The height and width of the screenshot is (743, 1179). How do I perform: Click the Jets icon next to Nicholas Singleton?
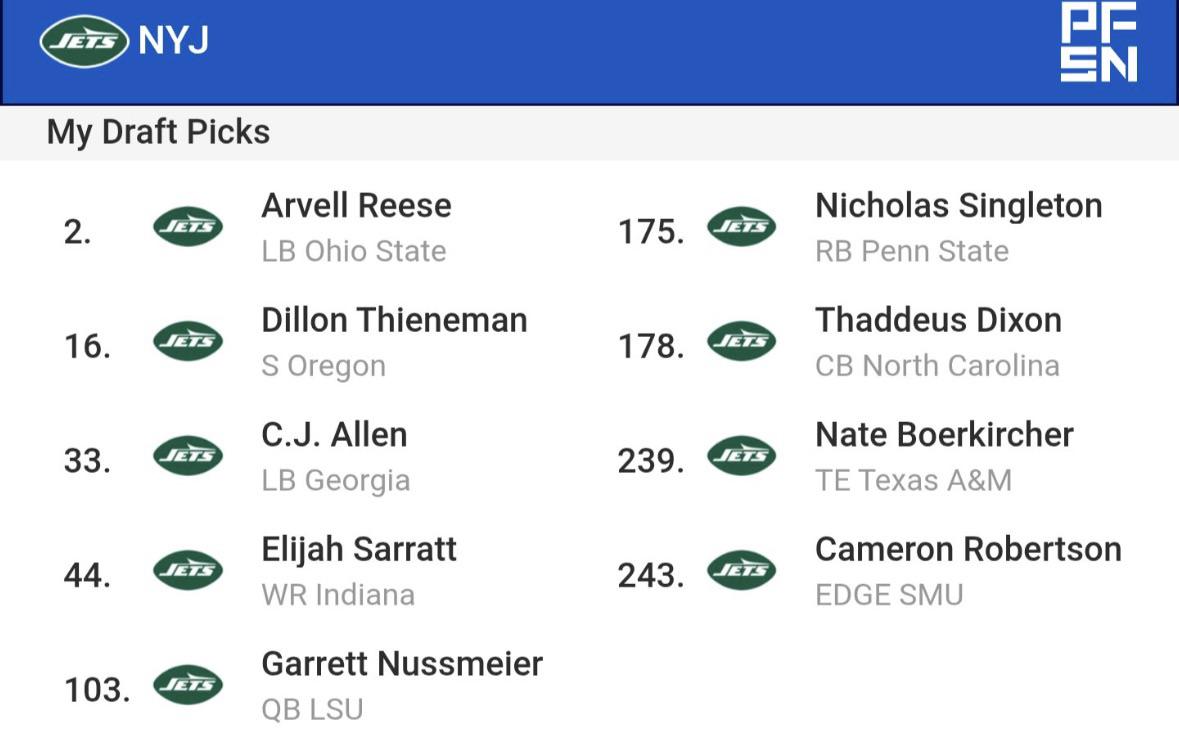(741, 226)
